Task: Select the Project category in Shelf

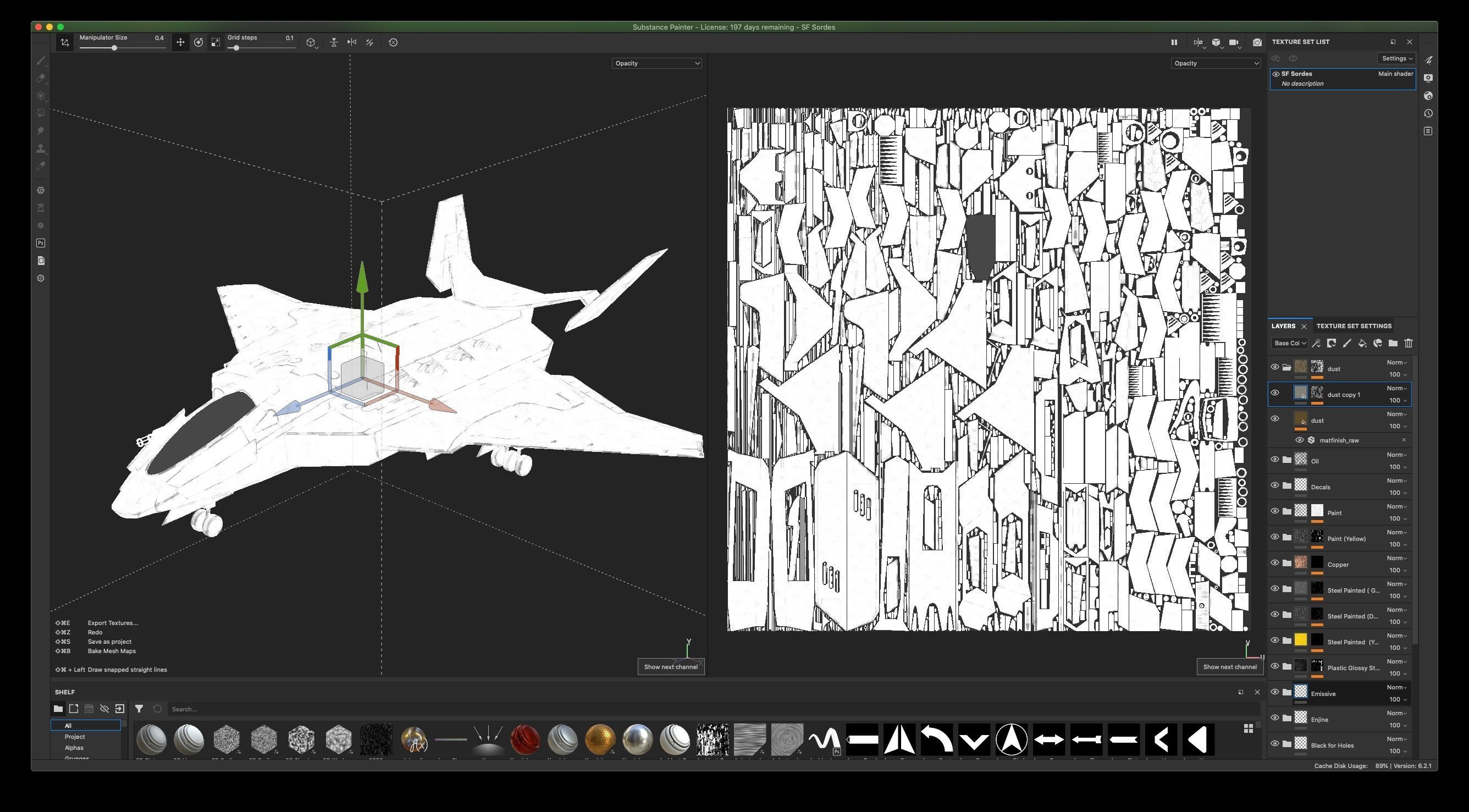Action: 75,737
